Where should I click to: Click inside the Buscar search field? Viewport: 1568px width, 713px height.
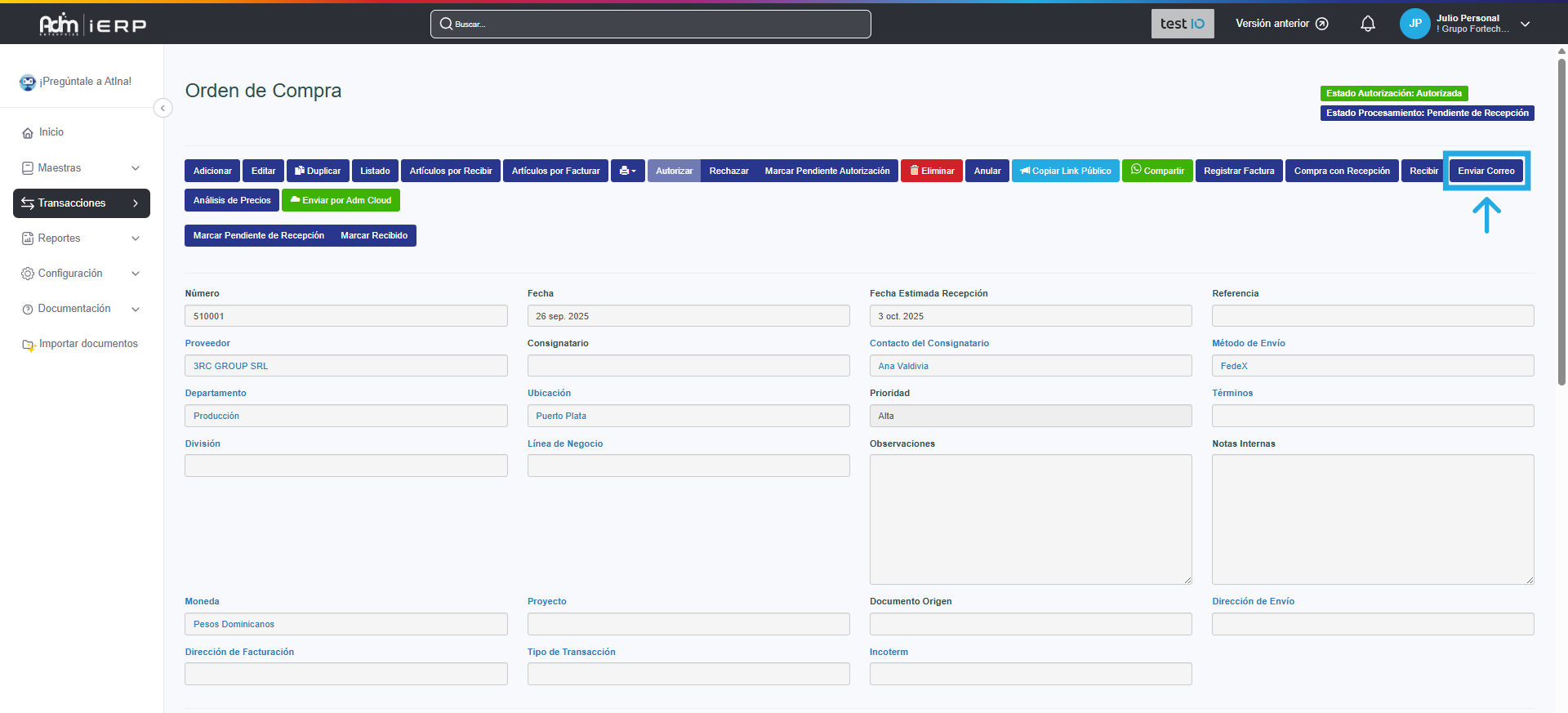click(650, 24)
